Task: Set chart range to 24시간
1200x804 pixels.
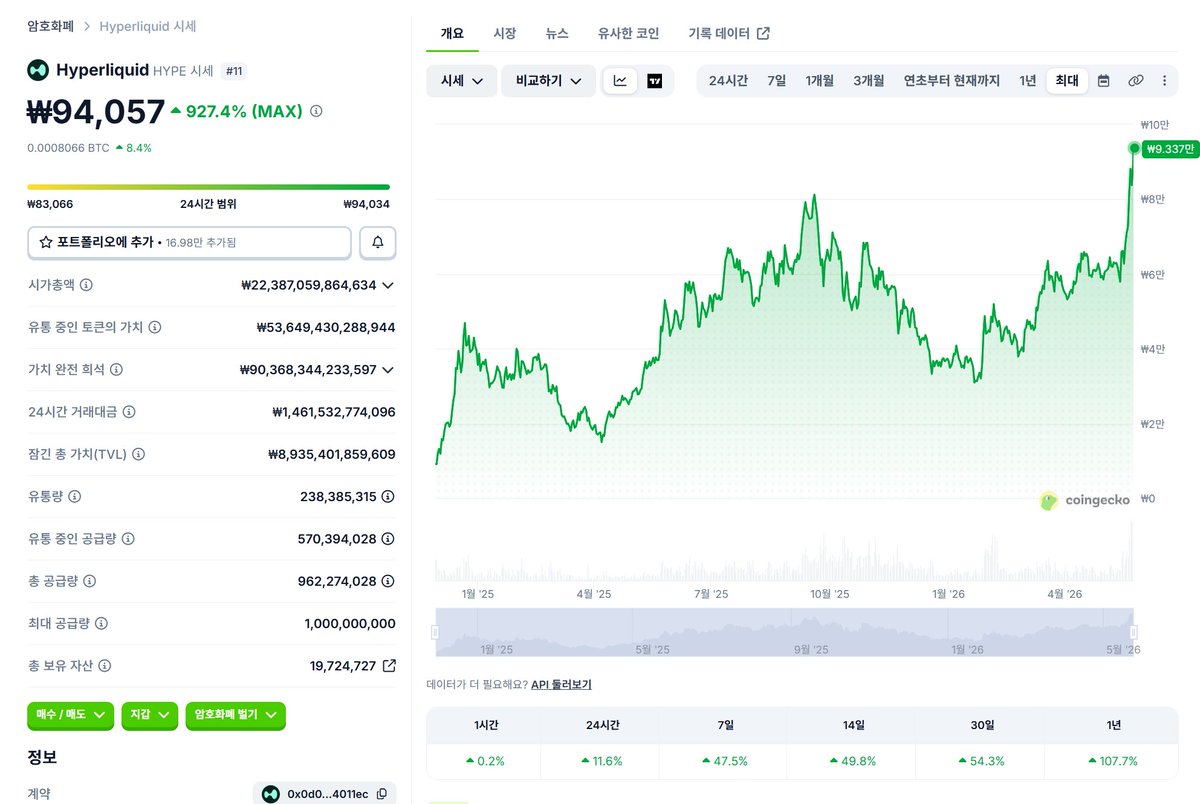Action: coord(728,81)
